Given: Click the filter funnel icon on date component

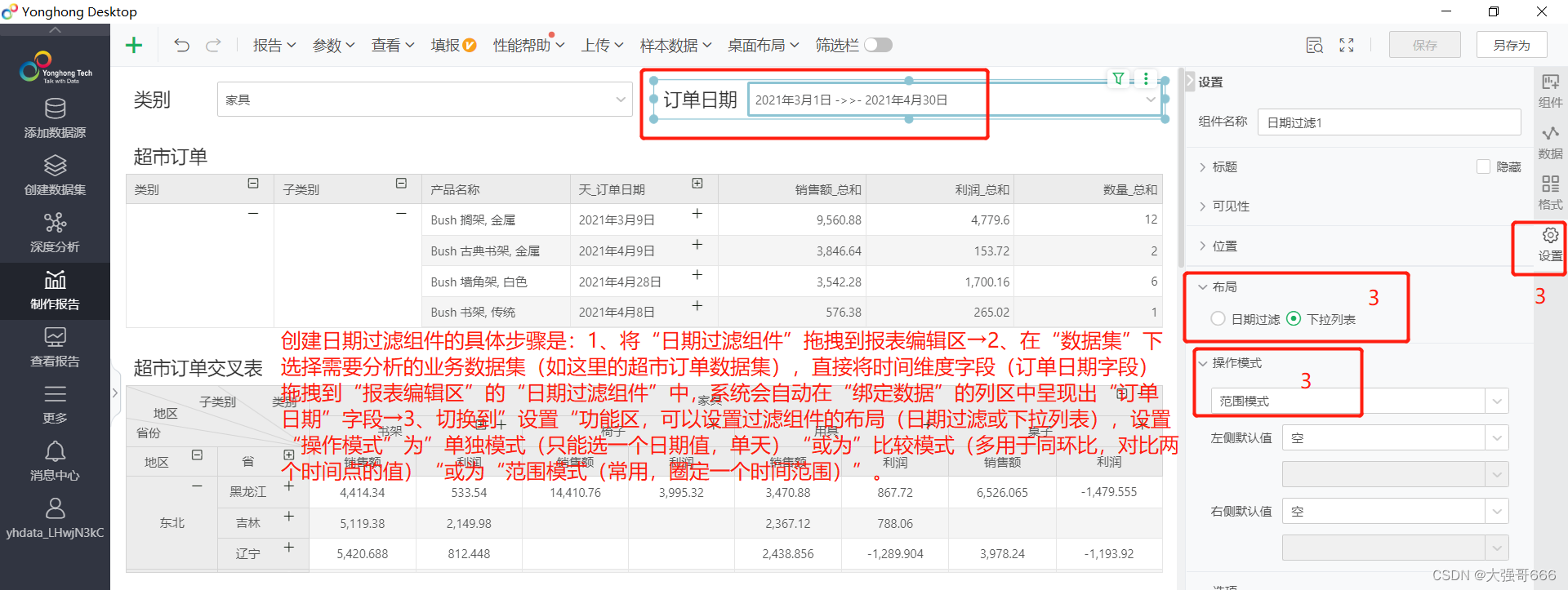Looking at the screenshot, I should [x=1118, y=78].
